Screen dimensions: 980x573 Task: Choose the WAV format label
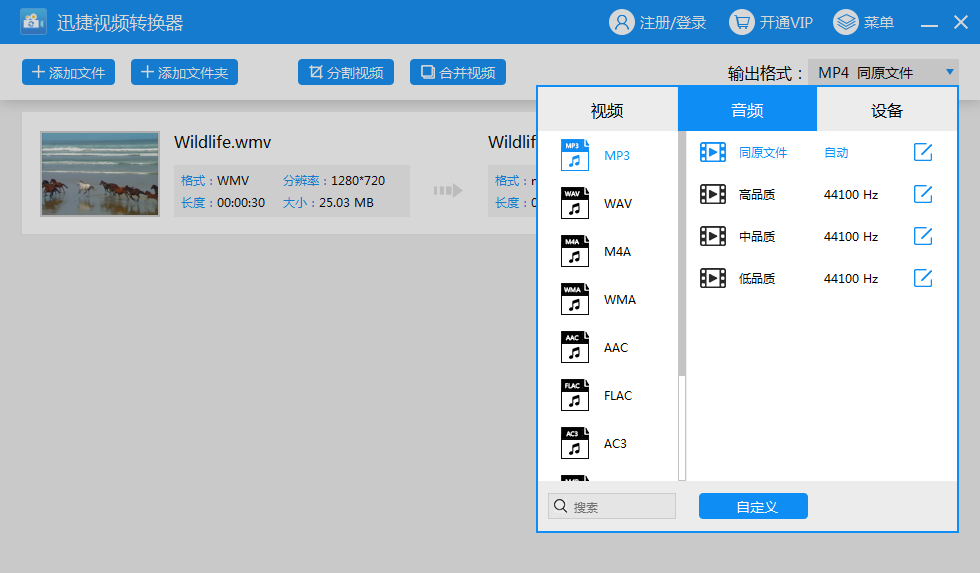coord(618,204)
